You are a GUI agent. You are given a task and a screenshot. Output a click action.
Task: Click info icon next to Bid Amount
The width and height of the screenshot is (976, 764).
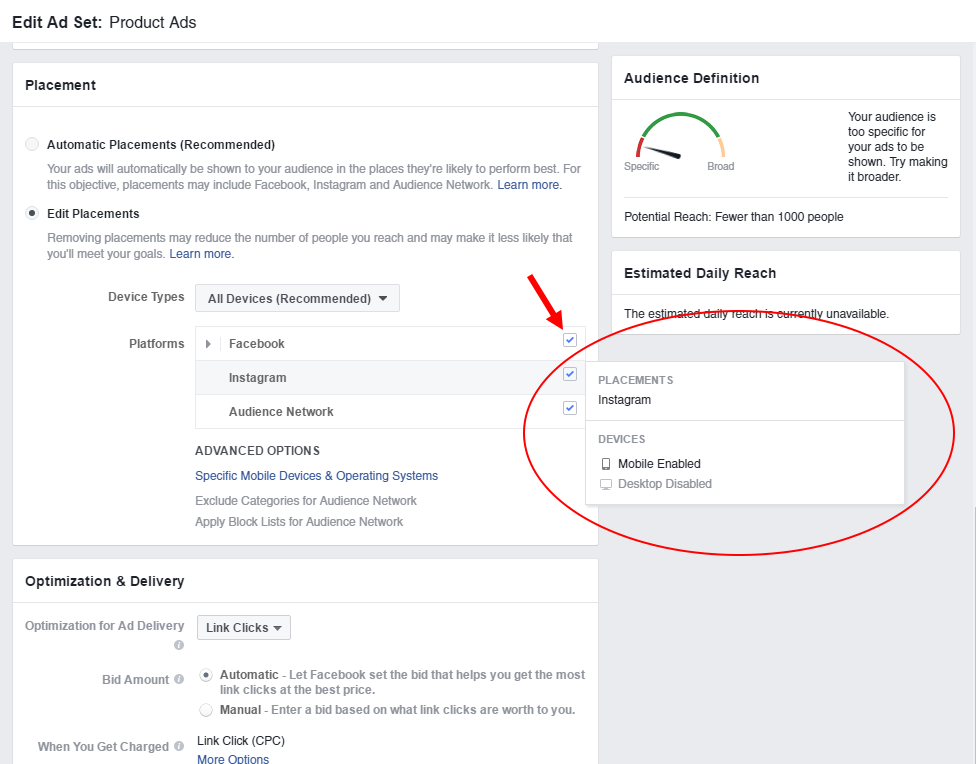179,679
